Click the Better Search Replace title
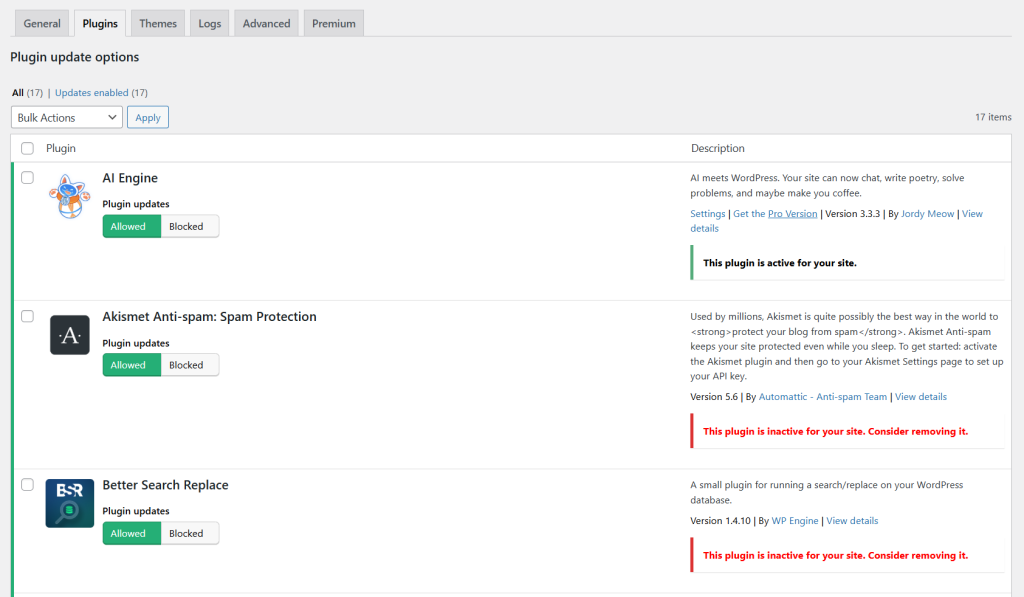Image resolution: width=1024 pixels, height=597 pixels. [x=165, y=485]
